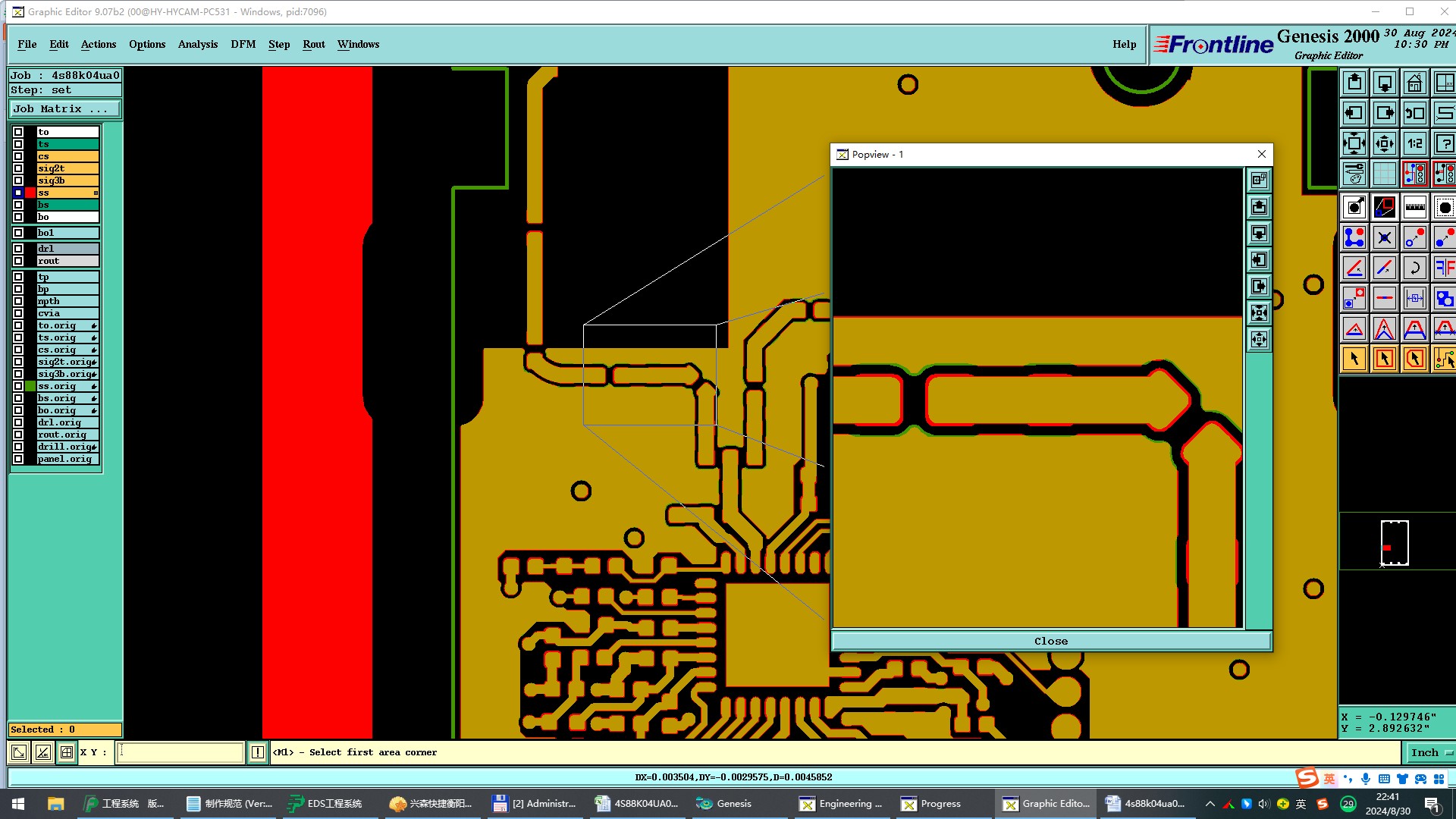Click the yellow arrow select pointer tool
This screenshot has height=819, width=1456.
[1354, 359]
